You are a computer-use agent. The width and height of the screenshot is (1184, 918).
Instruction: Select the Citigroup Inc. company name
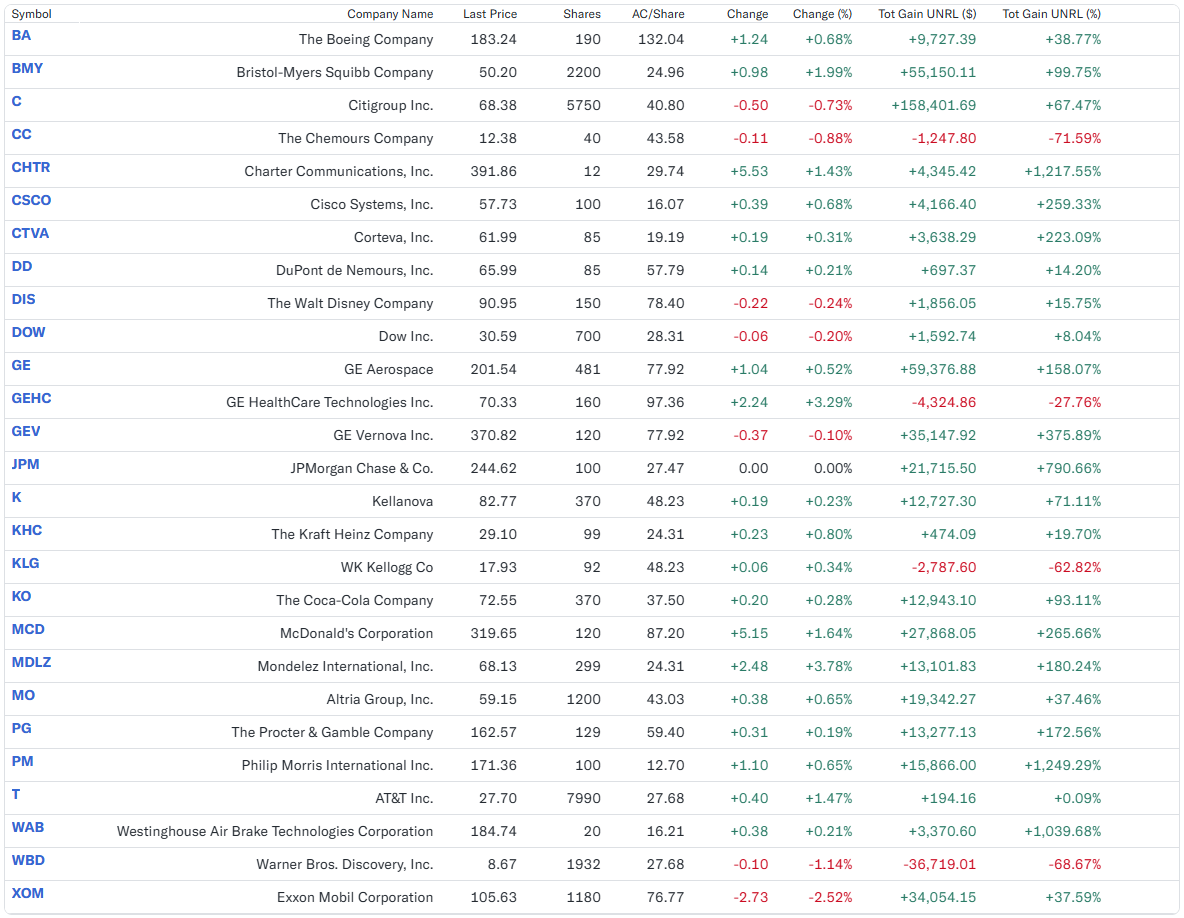coord(391,106)
